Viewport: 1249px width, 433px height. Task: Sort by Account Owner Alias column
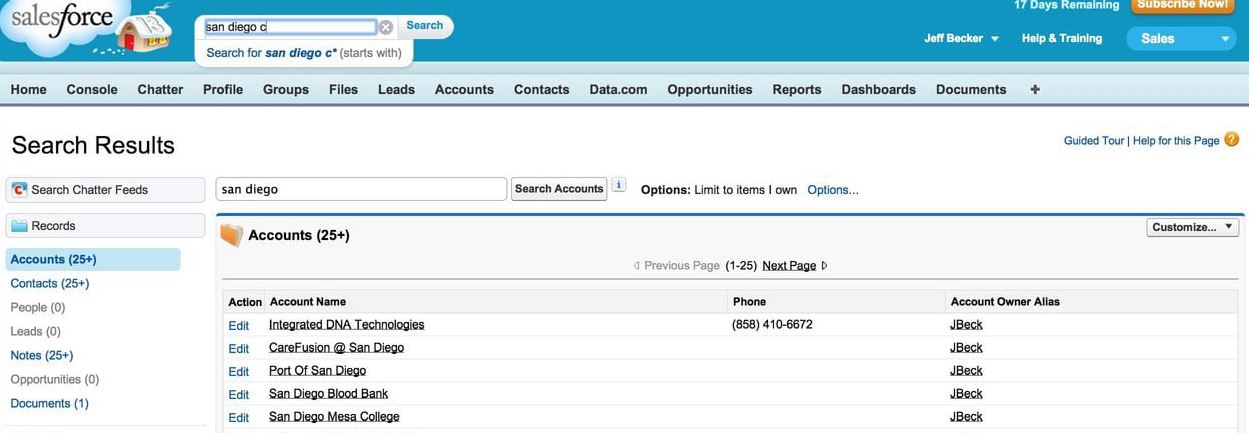coord(1005,301)
